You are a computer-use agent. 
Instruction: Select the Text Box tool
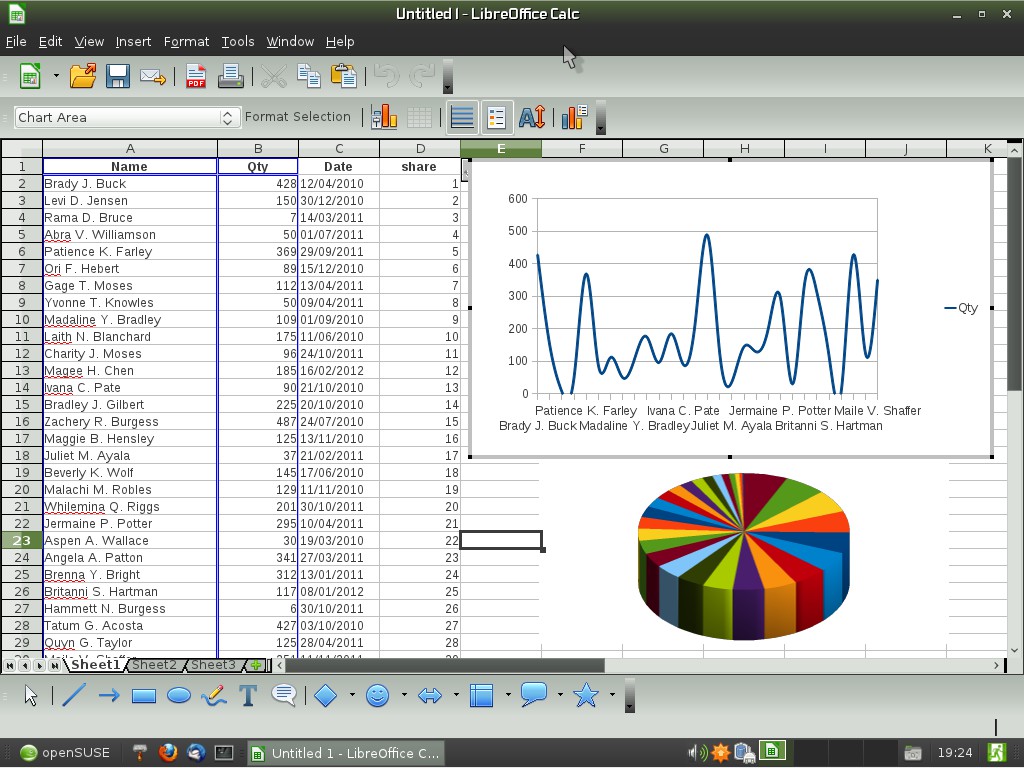(x=247, y=694)
